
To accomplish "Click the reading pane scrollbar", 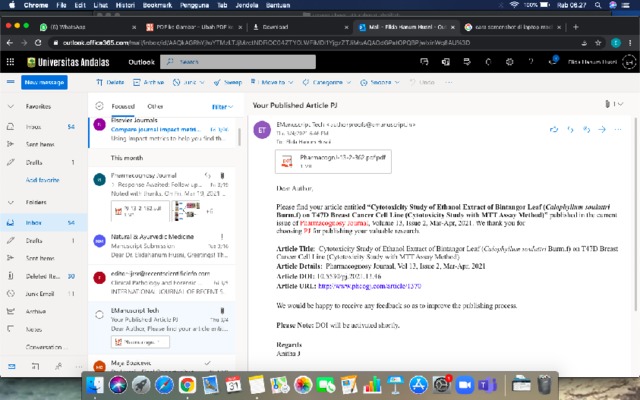I will pyautogui.click(x=636, y=214).
